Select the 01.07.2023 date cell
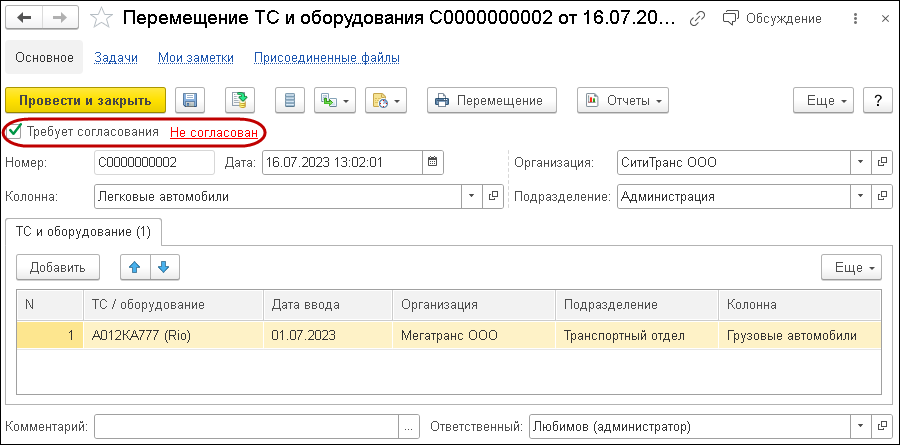The image size is (900, 445). click(x=328, y=335)
